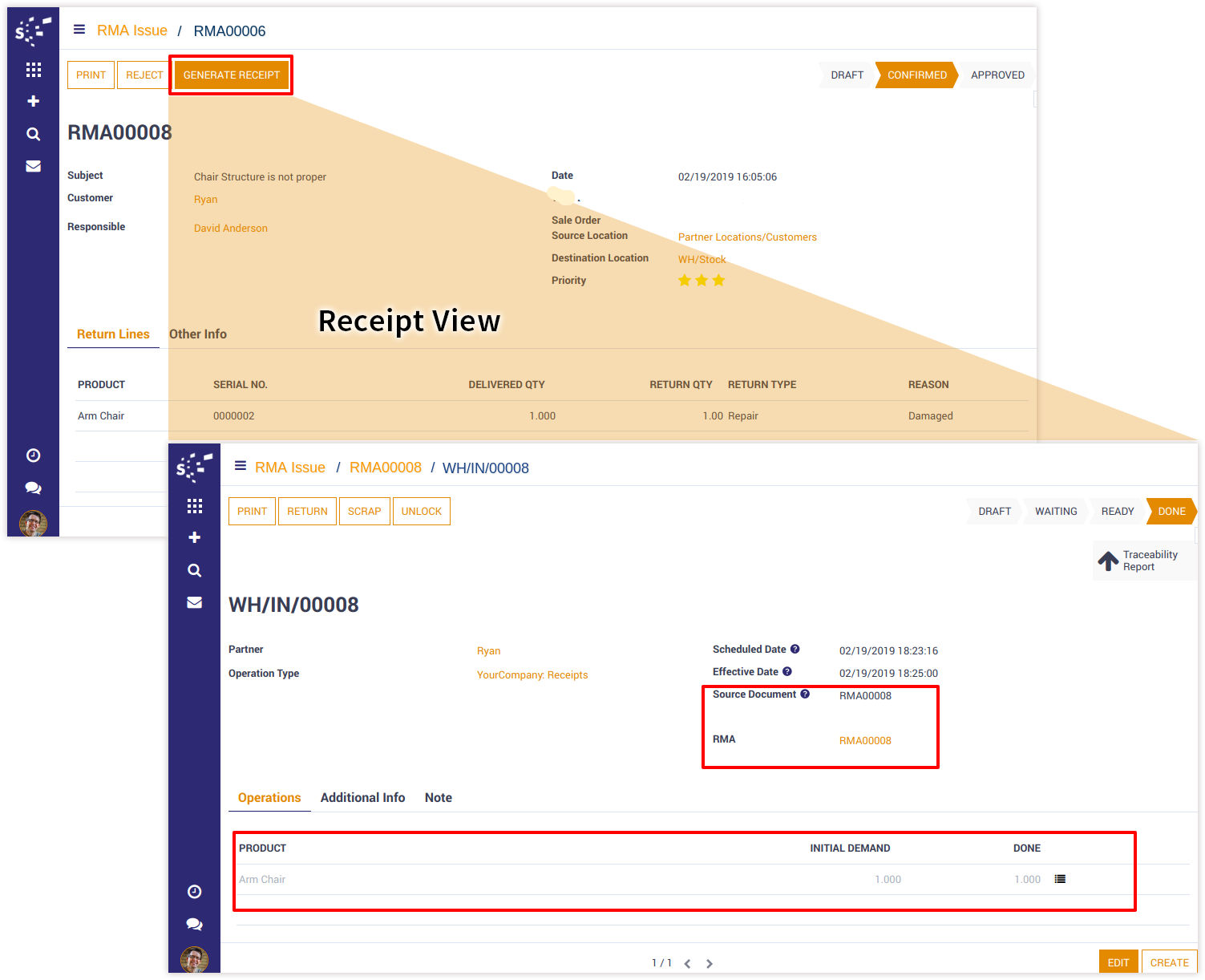1205x980 pixels.
Task: Click the plus icon in the receipt sidebar
Action: point(194,537)
